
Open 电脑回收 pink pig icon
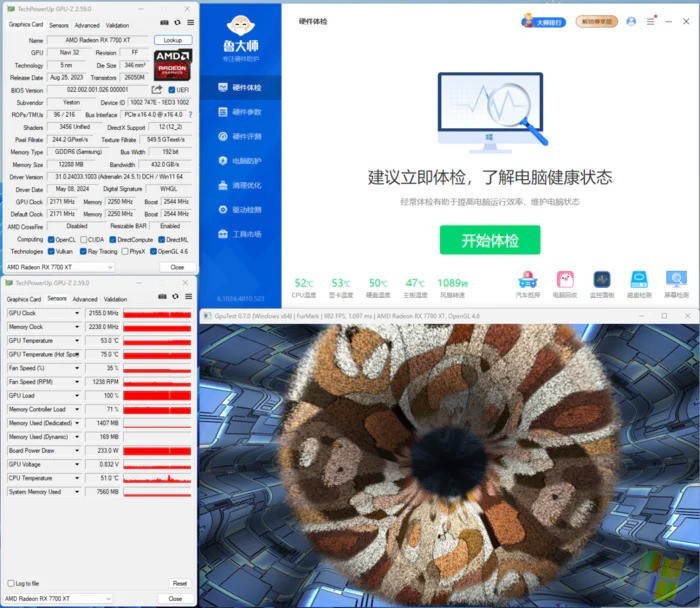click(x=565, y=280)
